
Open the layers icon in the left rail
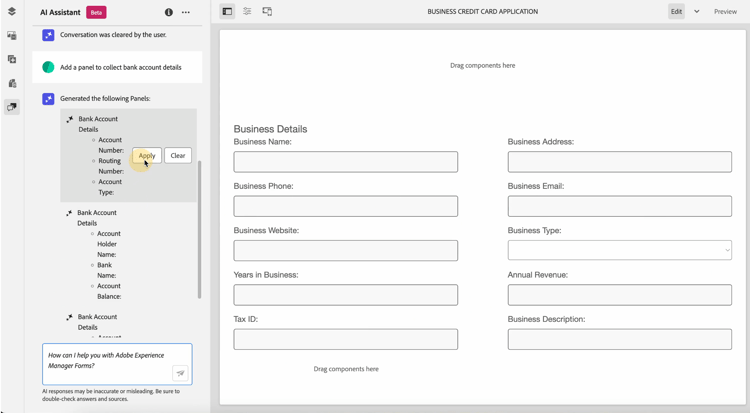click(x=12, y=11)
